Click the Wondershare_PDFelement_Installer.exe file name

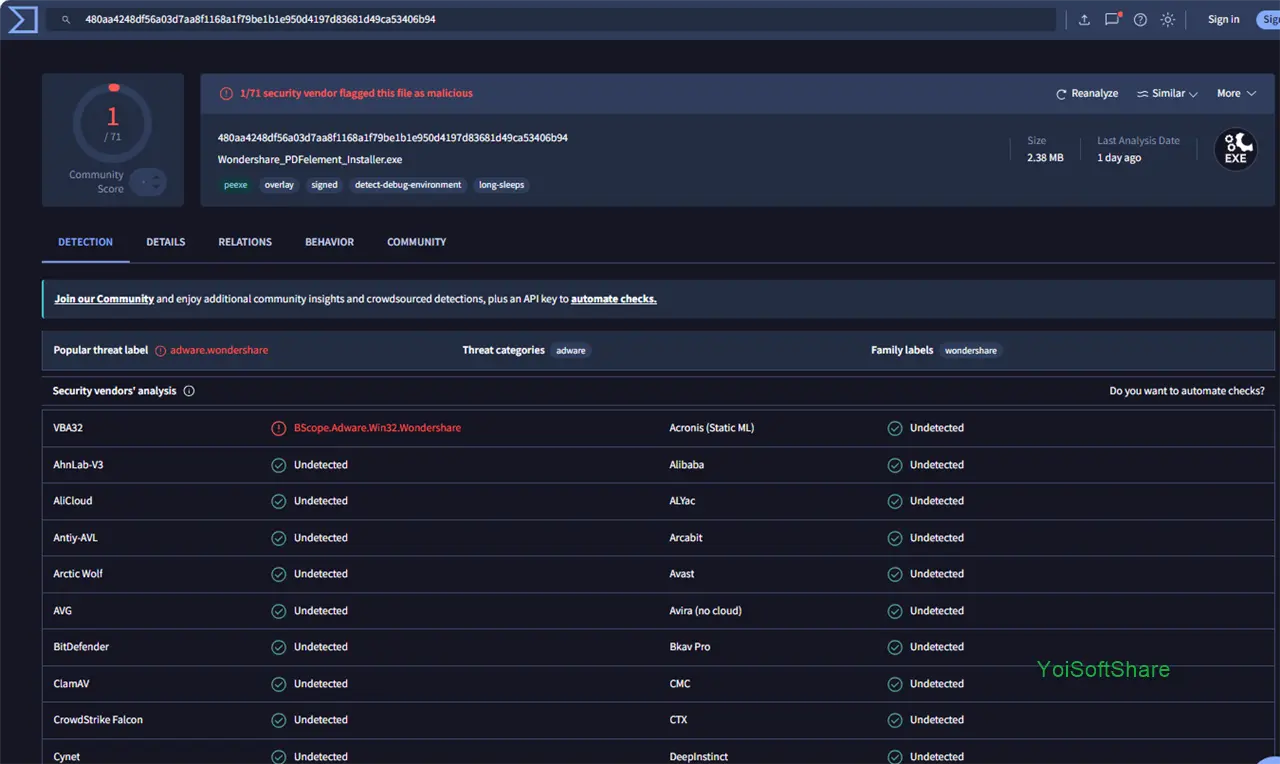[x=310, y=160]
